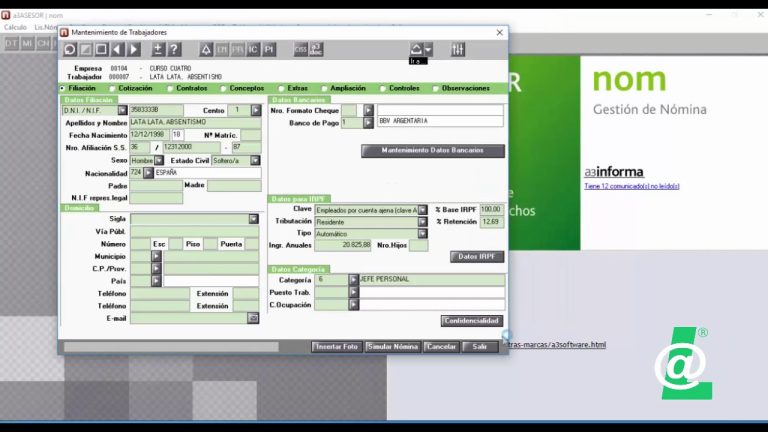Open the Sigla dropdown in Domicilio
Image resolution: width=768 pixels, height=432 pixels.
[x=253, y=219]
